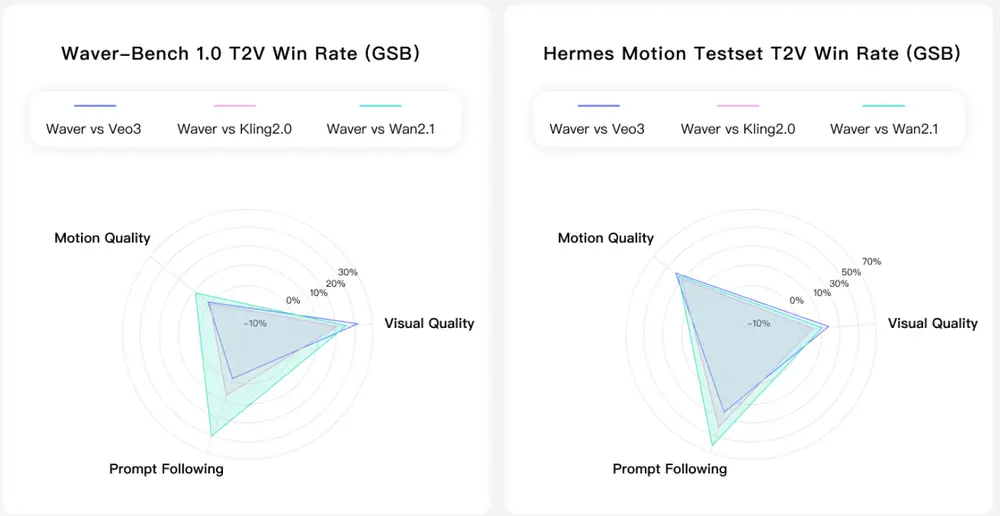1000x516 pixels.
Task: Toggle Waver vs Veo3 legend in Hermes chart
Action: tap(597, 128)
